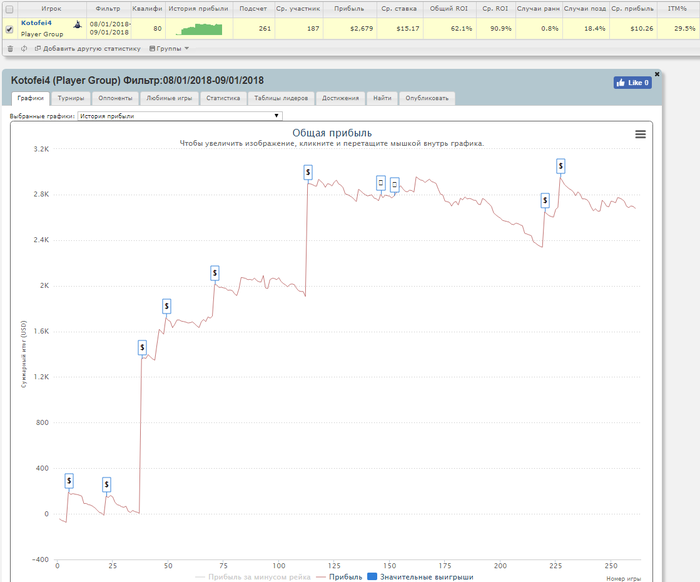This screenshot has height=582, width=700.
Task: Click the $15.17 average stake value
Action: [408, 29]
